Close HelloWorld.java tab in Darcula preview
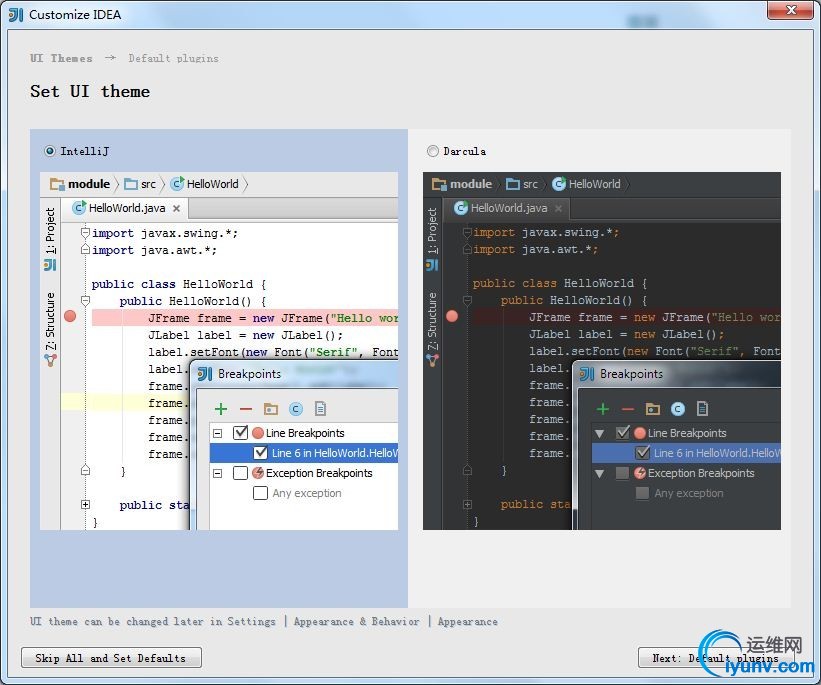The width and height of the screenshot is (821, 685). (559, 208)
